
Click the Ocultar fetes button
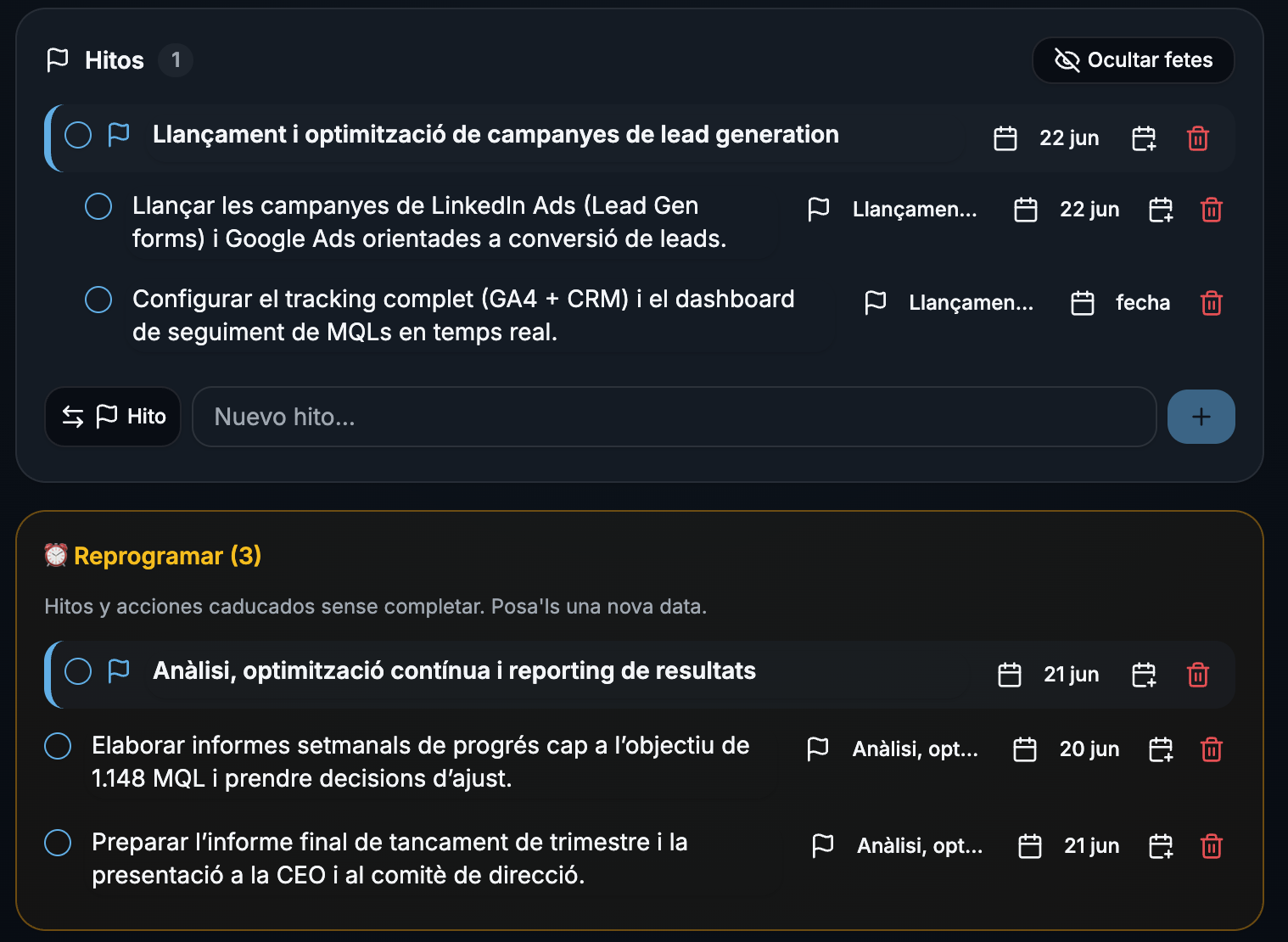pyautogui.click(x=1133, y=60)
